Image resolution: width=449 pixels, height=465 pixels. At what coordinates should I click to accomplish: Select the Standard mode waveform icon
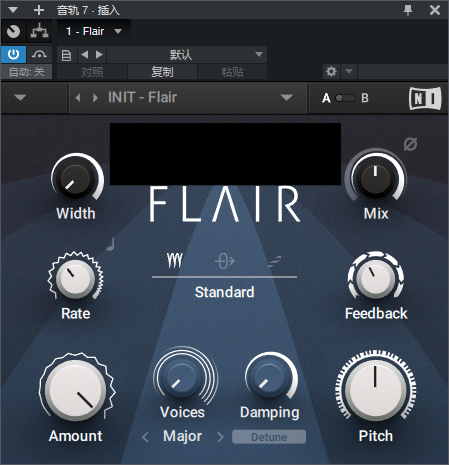[175, 261]
